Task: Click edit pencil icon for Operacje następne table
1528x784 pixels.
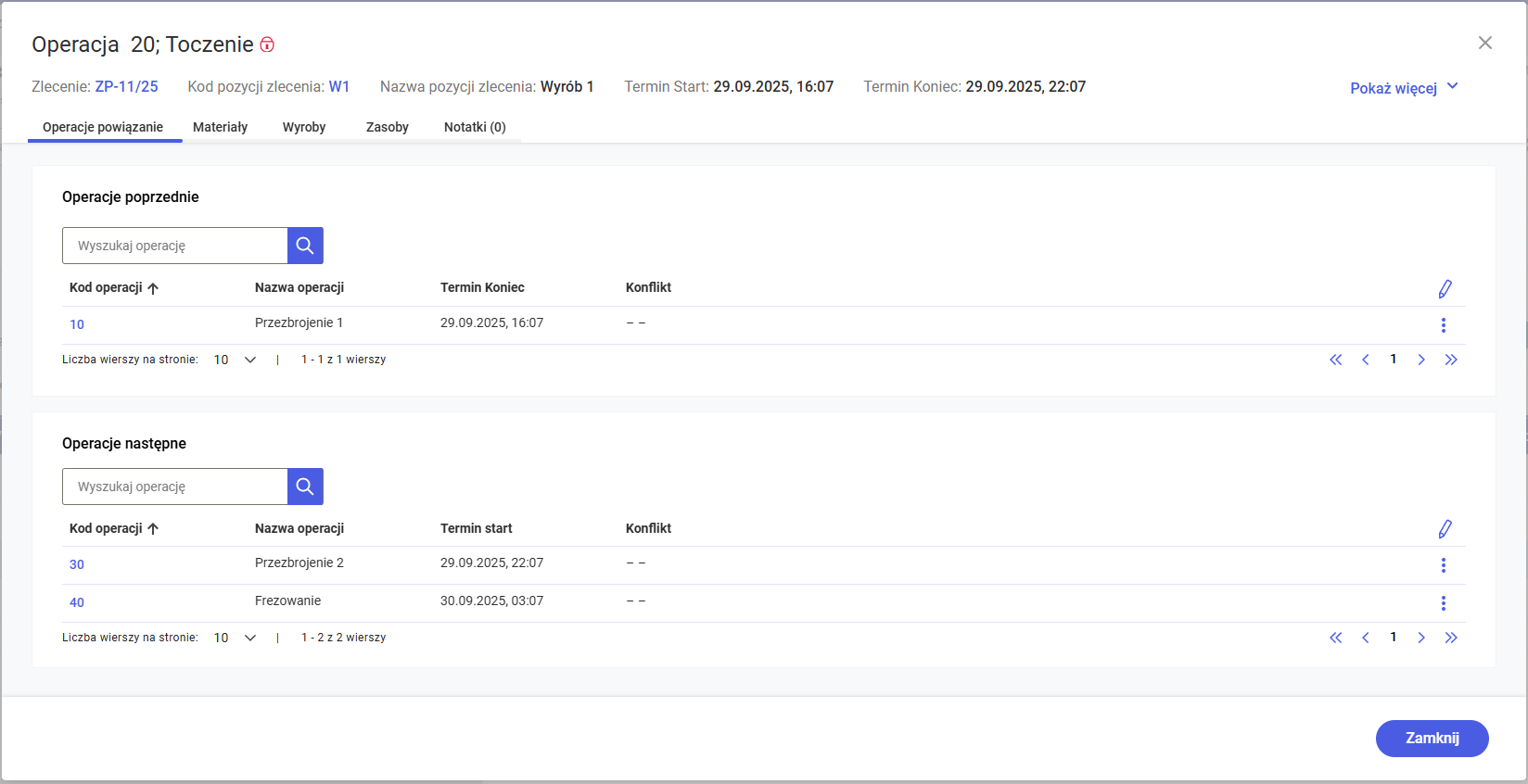Action: click(x=1445, y=529)
